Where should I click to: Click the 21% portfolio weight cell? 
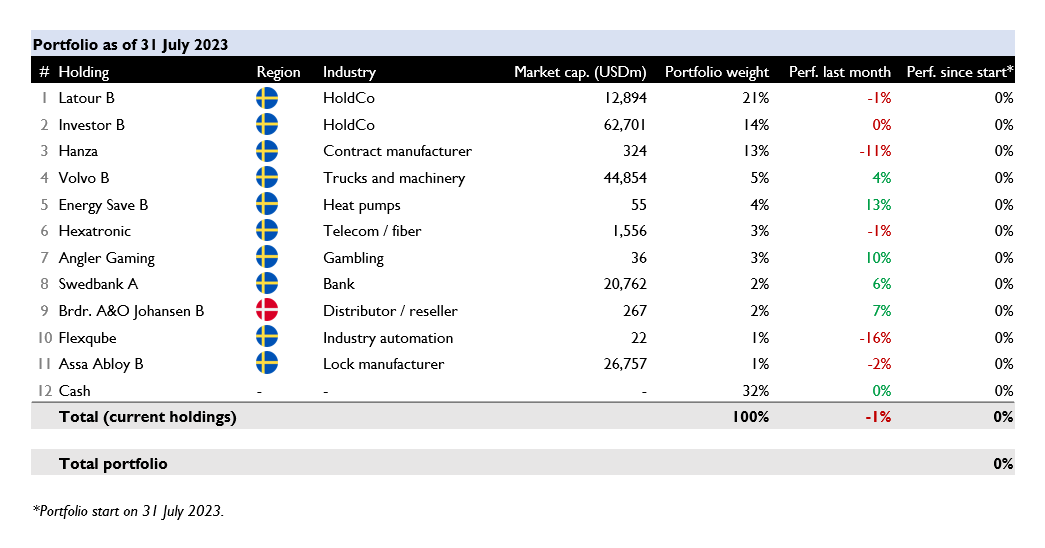tap(756, 98)
